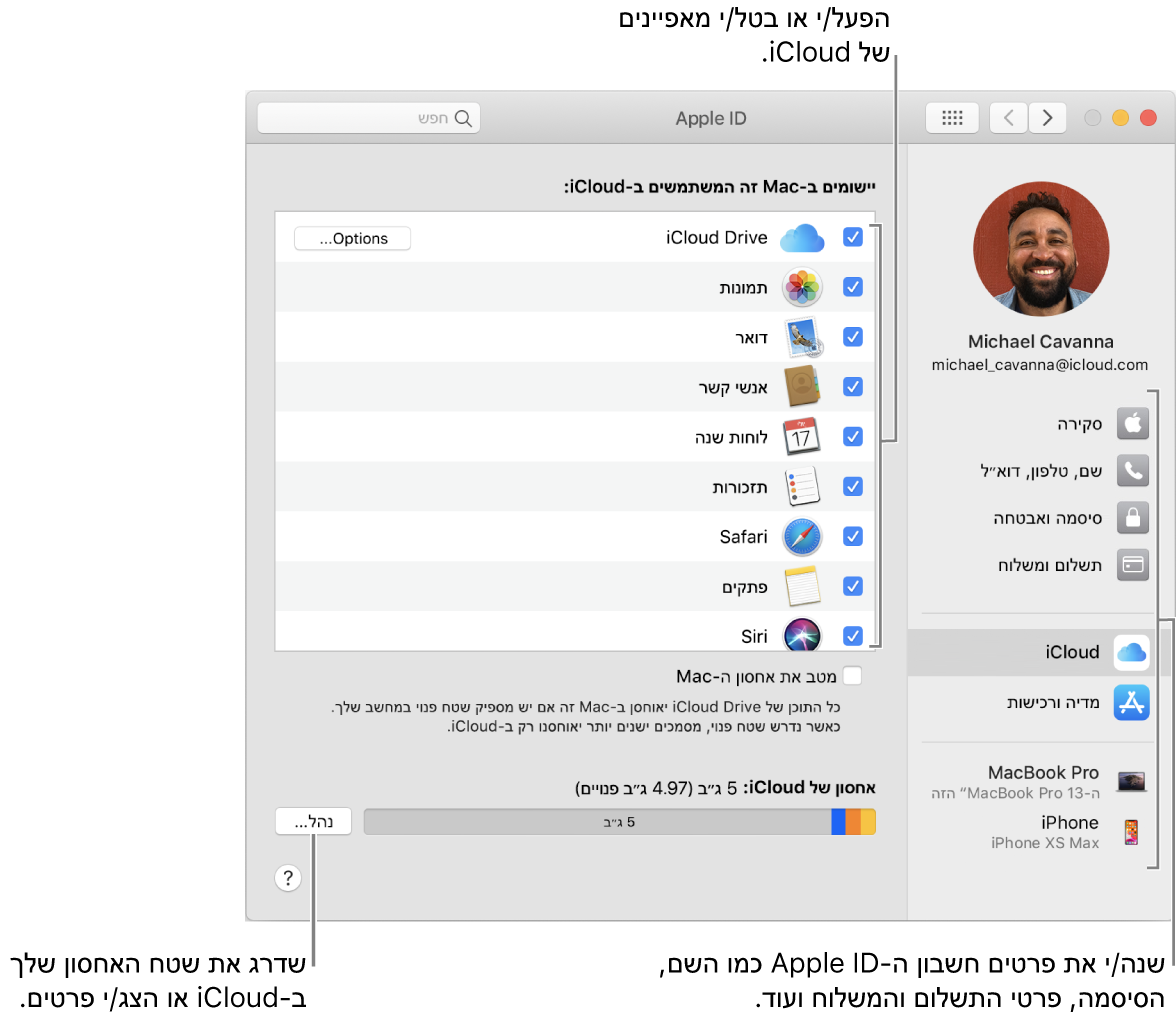The width and height of the screenshot is (1176, 1021).
Task: Uncheck the דואר (Mail) checkbox
Action: tap(853, 337)
